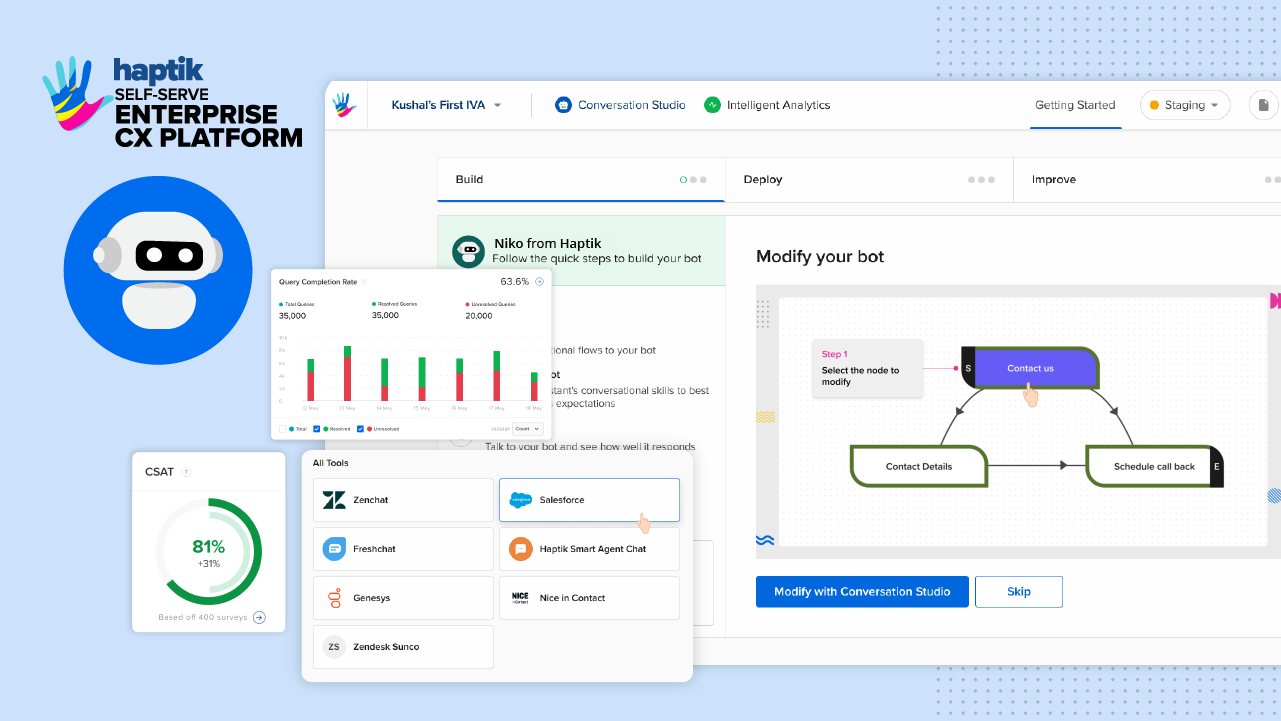Viewport: 1281px width, 721px height.
Task: Click the Total Queries value 35,000
Action: 292,316
